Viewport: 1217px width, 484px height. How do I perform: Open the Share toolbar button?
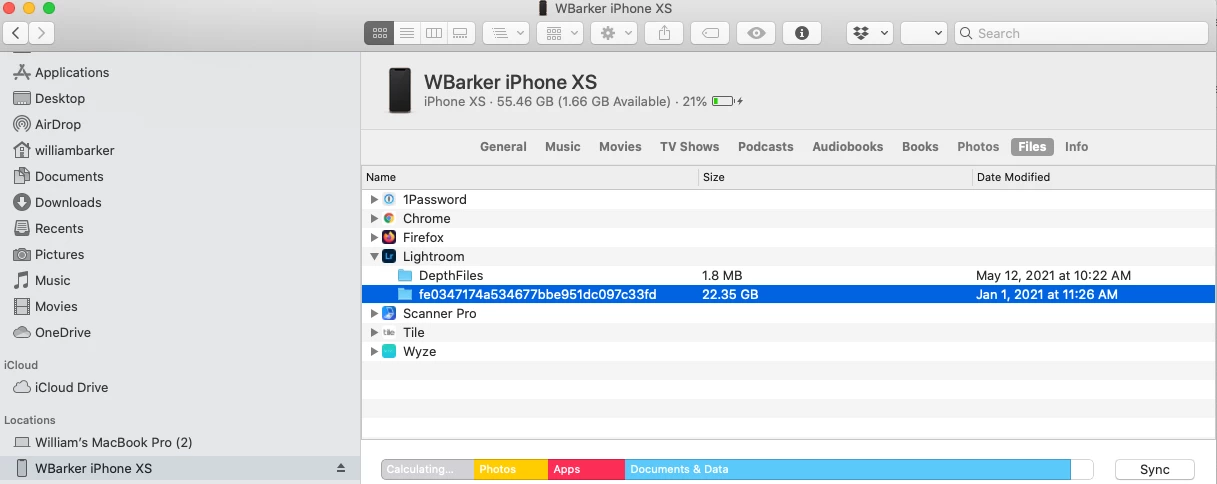pyautogui.click(x=665, y=33)
